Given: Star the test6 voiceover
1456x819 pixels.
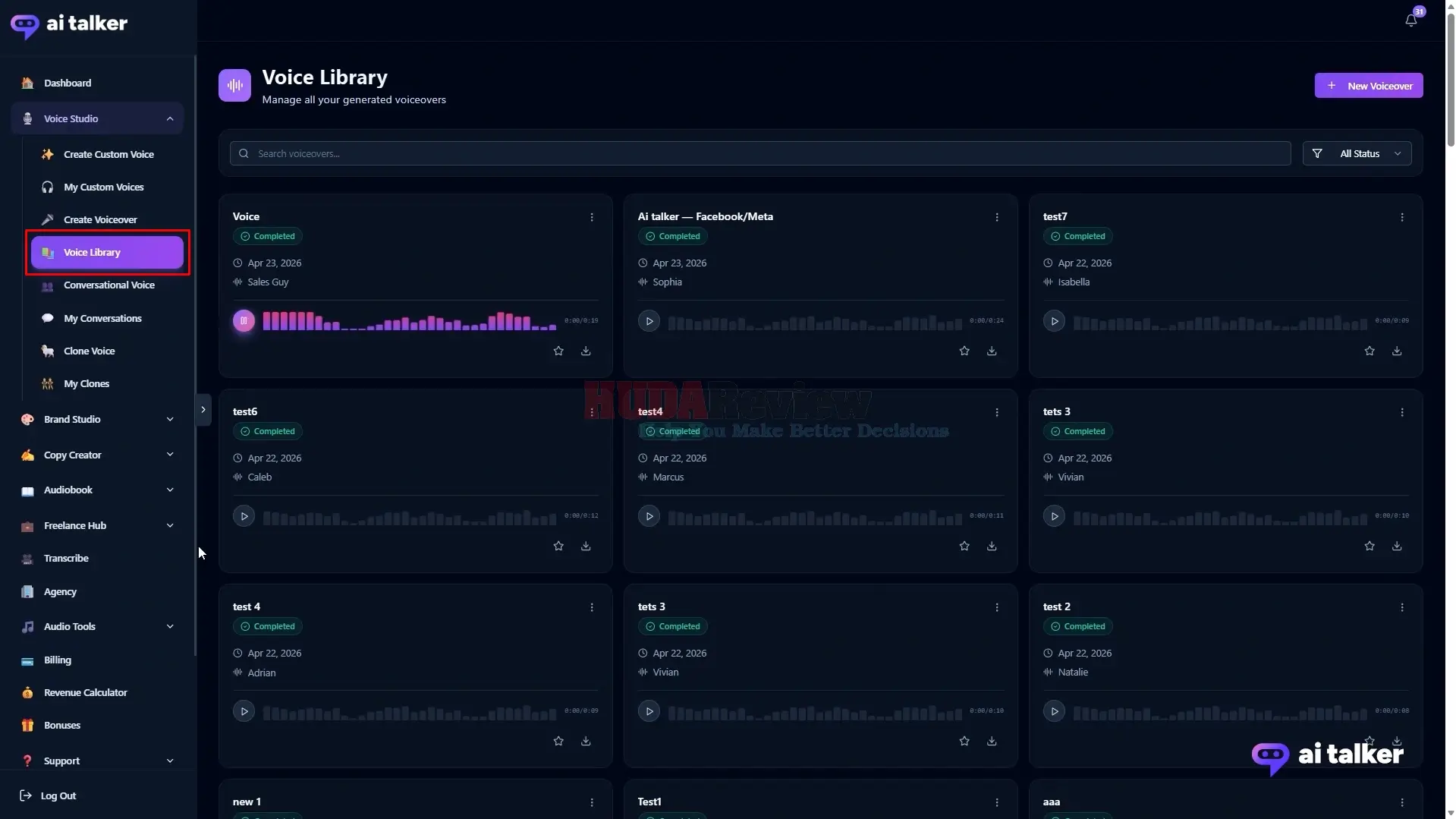Looking at the screenshot, I should click(x=558, y=546).
